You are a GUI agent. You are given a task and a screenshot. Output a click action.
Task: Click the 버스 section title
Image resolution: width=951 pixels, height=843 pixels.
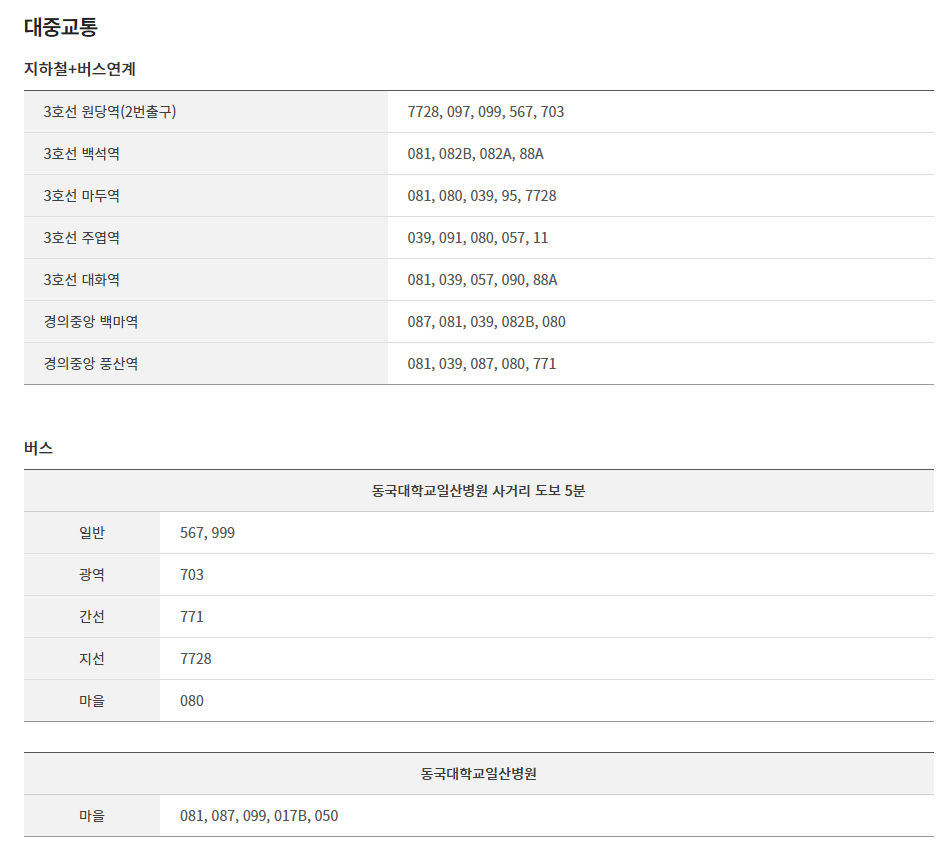point(38,448)
